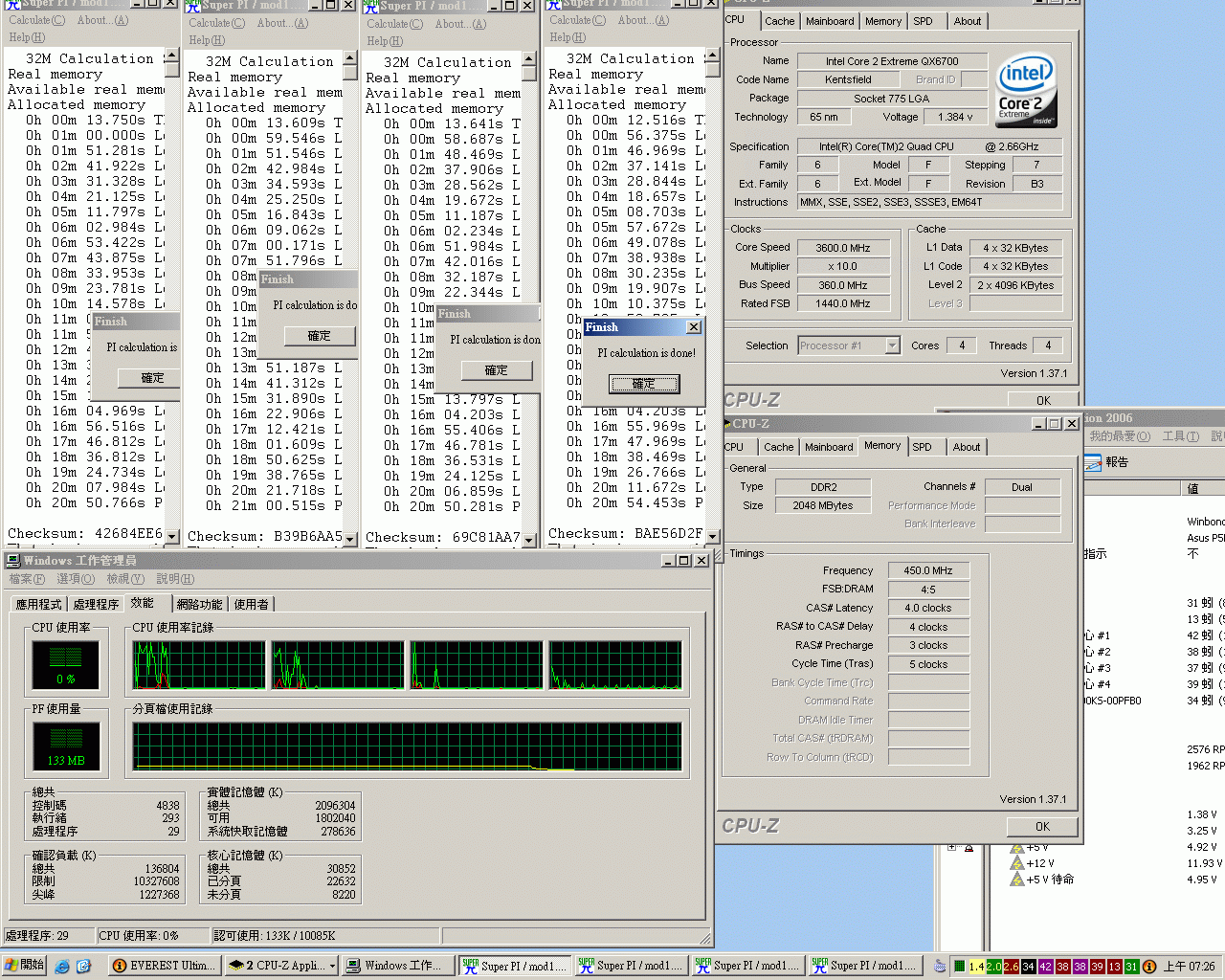Click the green 31 temperature tray icon
This screenshot has height=980, width=1225.
click(x=1132, y=967)
